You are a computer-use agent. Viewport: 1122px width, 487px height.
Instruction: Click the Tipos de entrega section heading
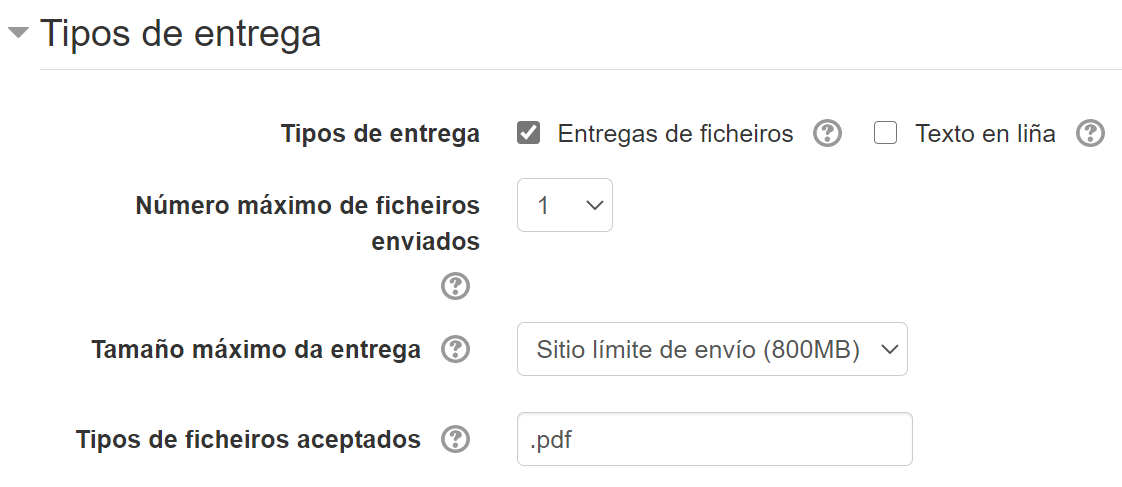(180, 33)
